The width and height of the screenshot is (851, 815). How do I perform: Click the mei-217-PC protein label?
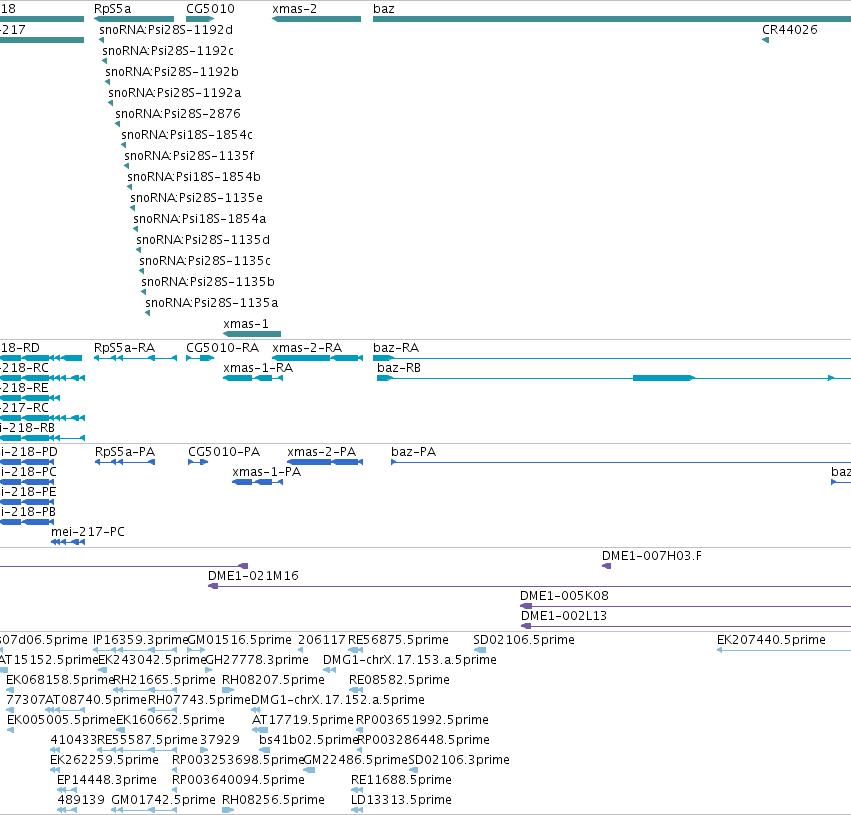(88, 532)
